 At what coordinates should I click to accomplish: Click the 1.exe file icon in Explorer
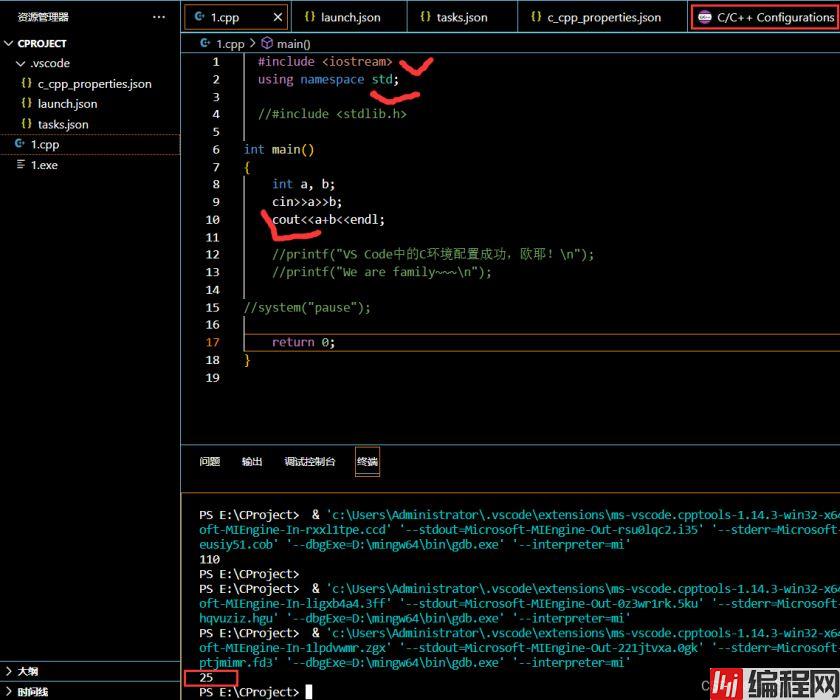point(21,165)
